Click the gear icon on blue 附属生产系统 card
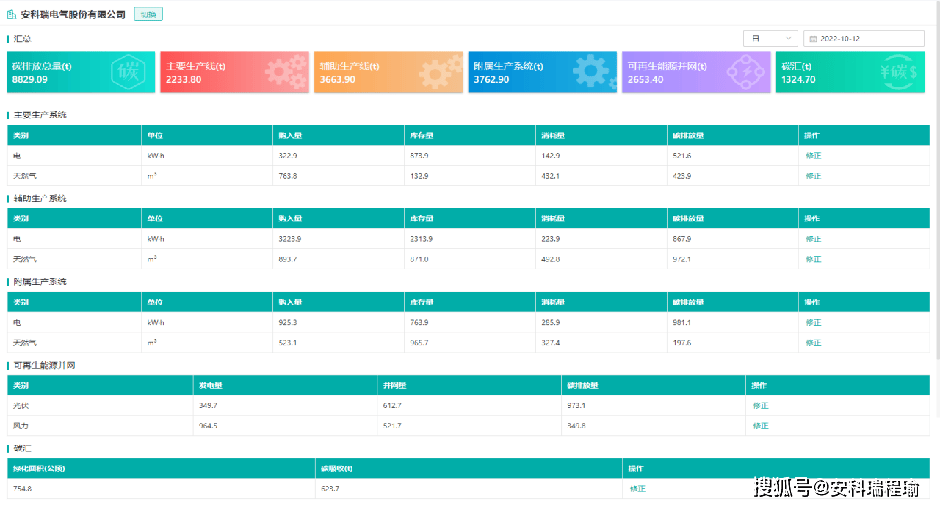 pyautogui.click(x=593, y=71)
